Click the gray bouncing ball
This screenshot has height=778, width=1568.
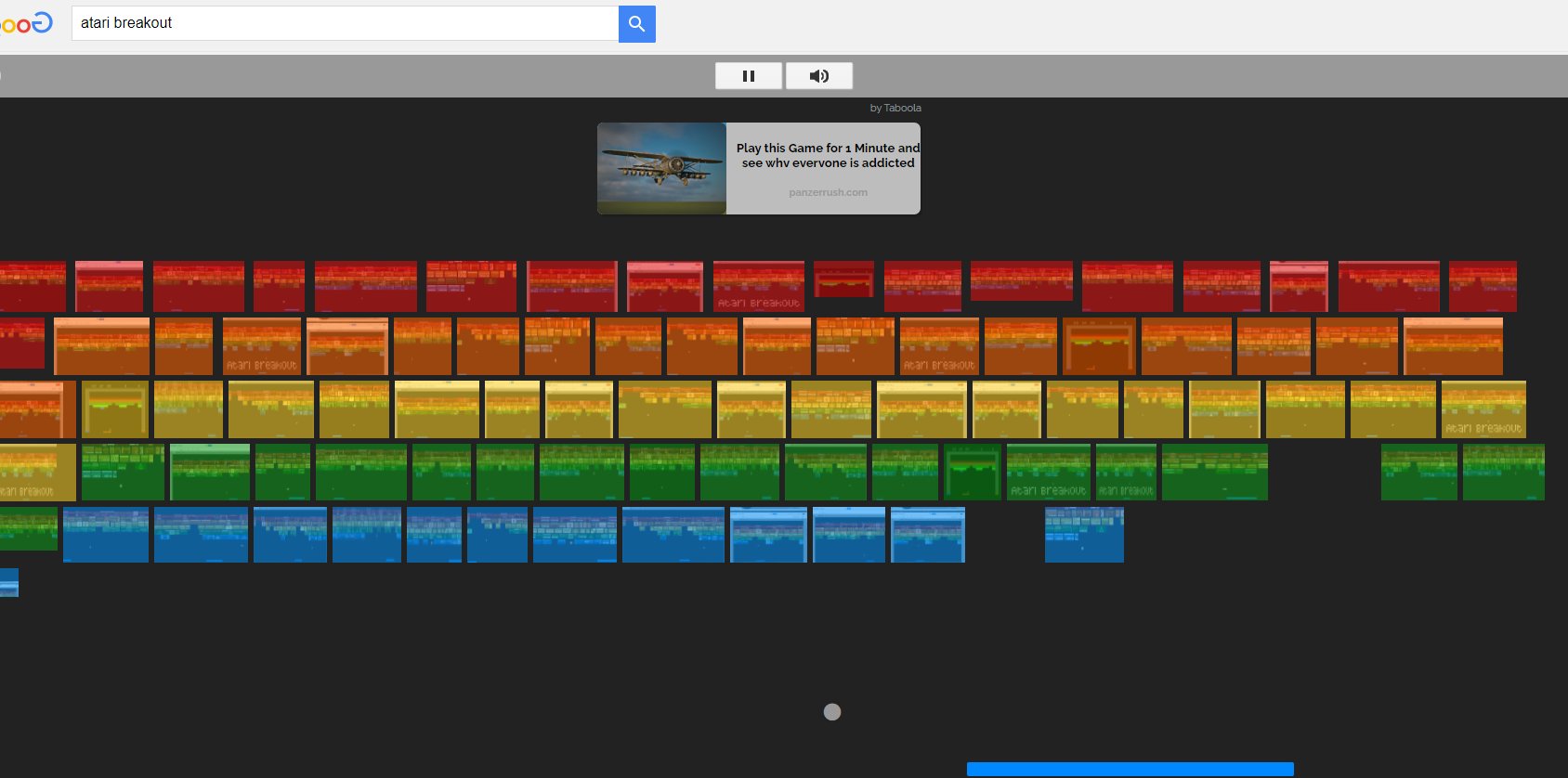coord(832,712)
